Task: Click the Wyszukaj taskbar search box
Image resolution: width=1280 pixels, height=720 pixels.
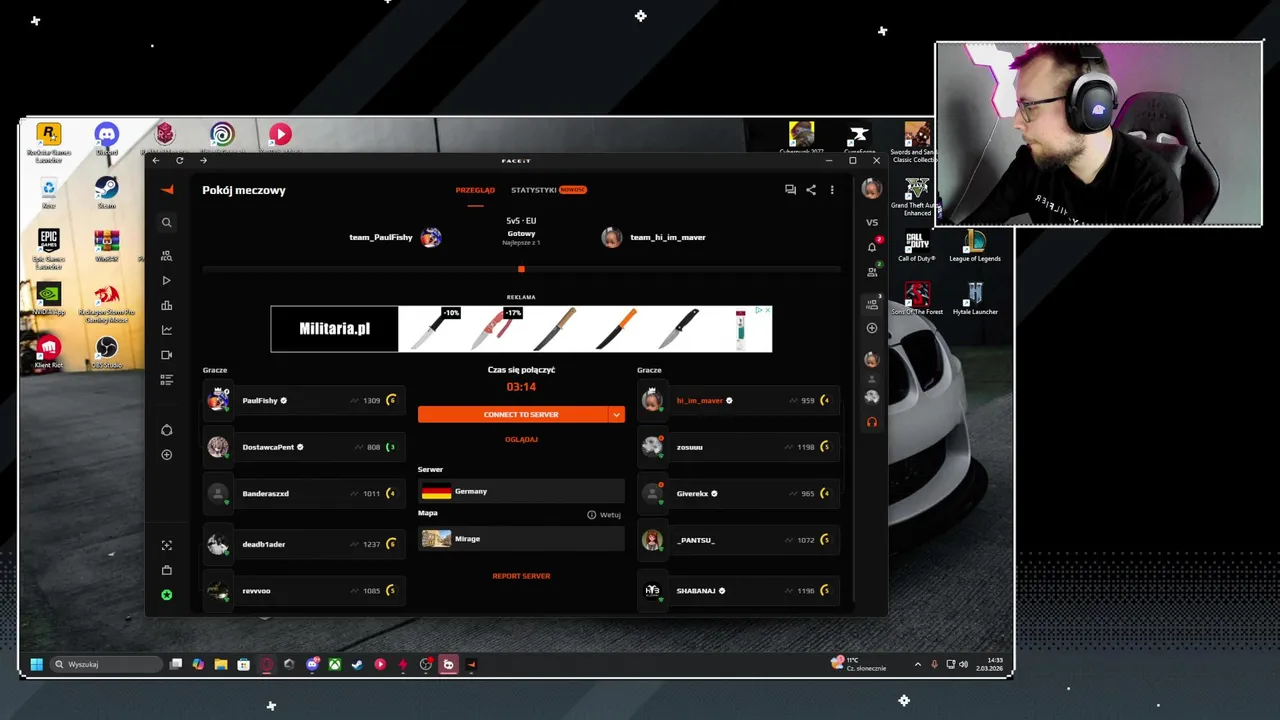Action: click(x=106, y=664)
